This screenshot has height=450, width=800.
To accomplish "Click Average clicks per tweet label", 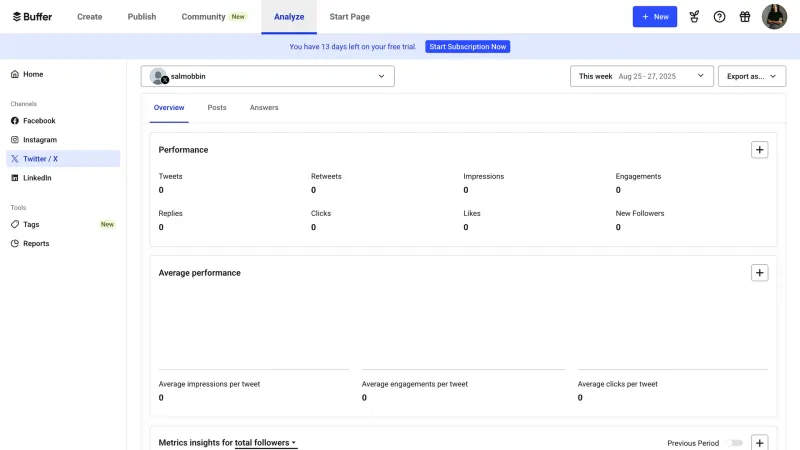I will [x=617, y=384].
